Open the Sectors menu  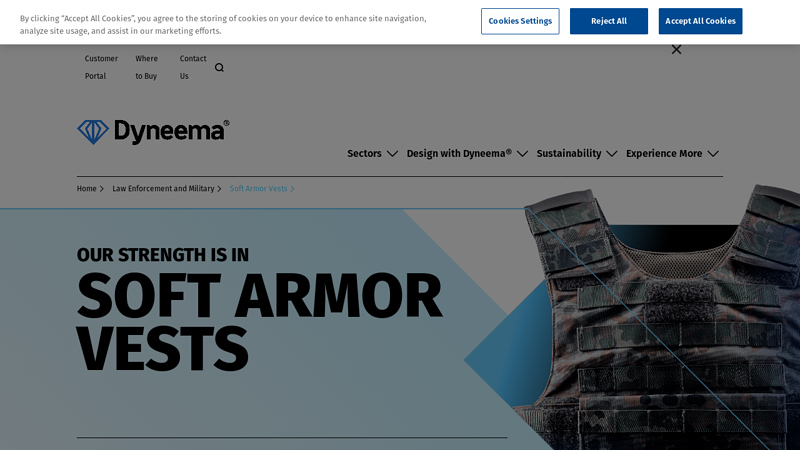364,154
